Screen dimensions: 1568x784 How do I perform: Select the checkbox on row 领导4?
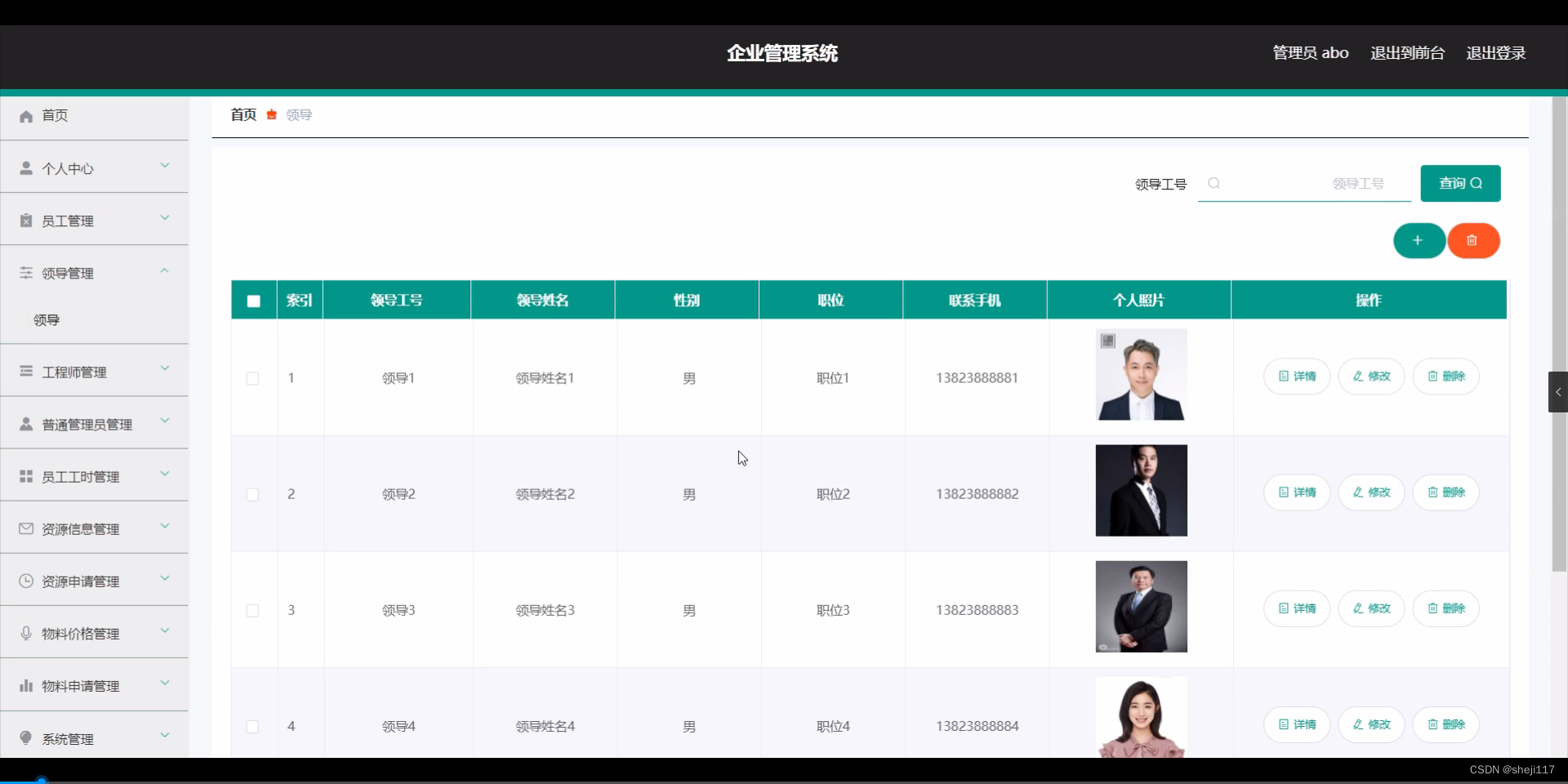click(x=252, y=727)
